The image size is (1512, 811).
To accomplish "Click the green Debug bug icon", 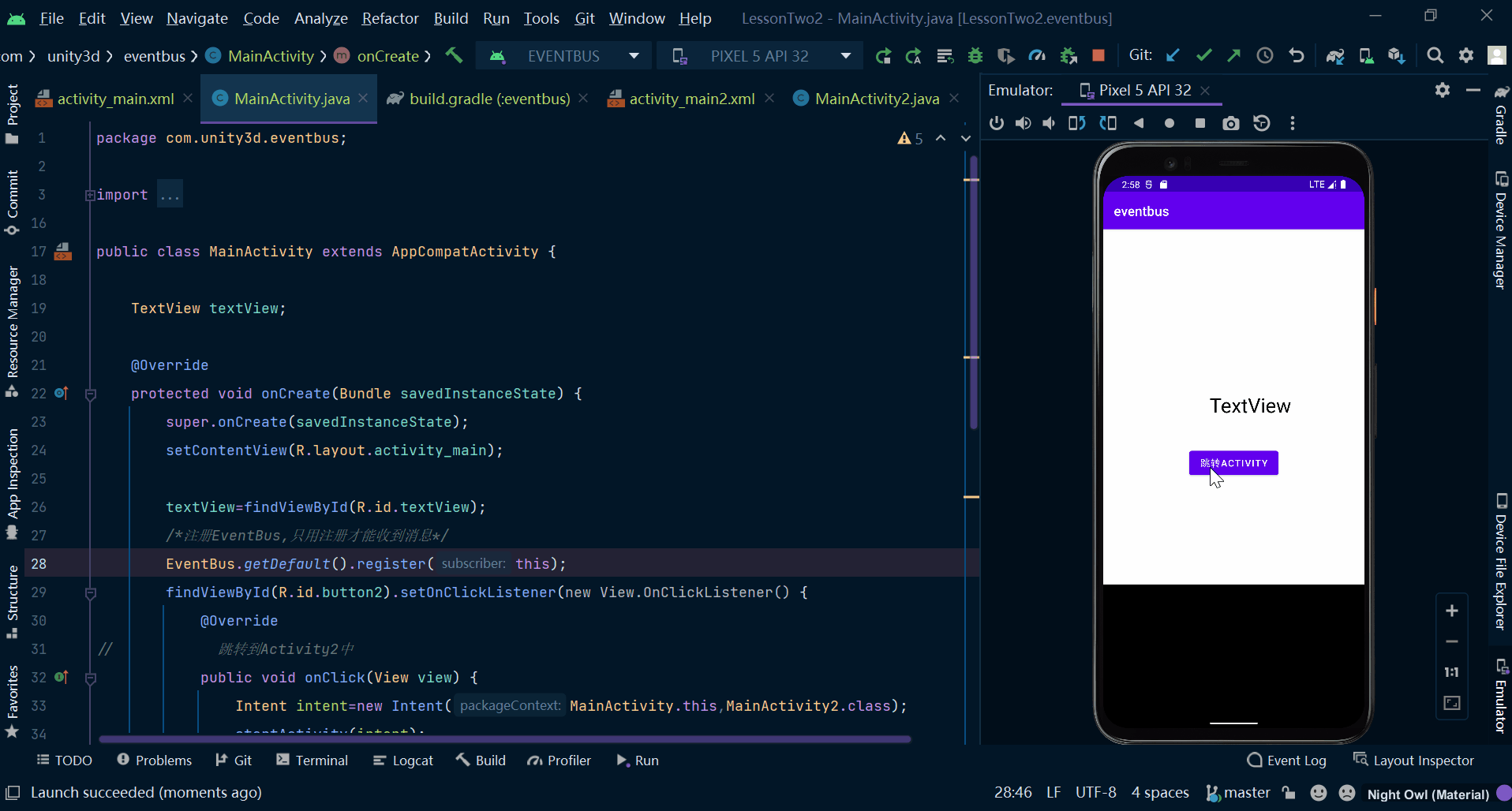I will tap(975, 55).
